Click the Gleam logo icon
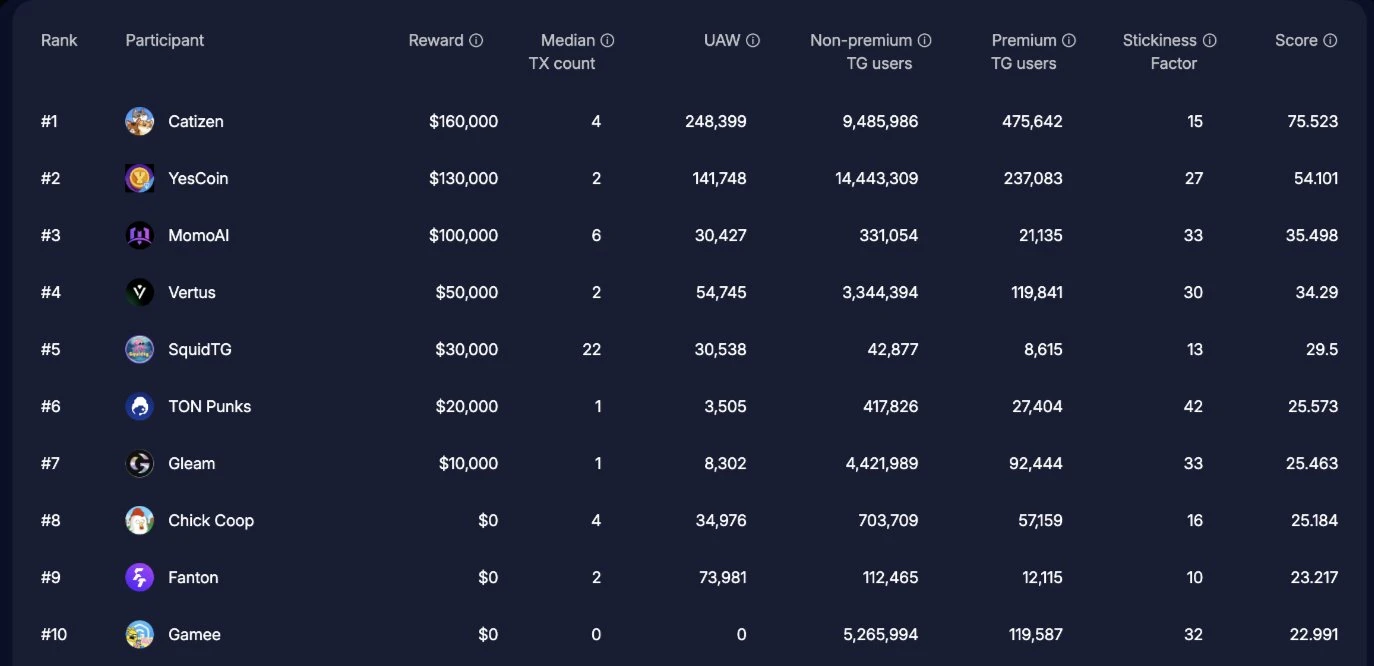Screen dimensions: 1374x666 [x=139, y=463]
